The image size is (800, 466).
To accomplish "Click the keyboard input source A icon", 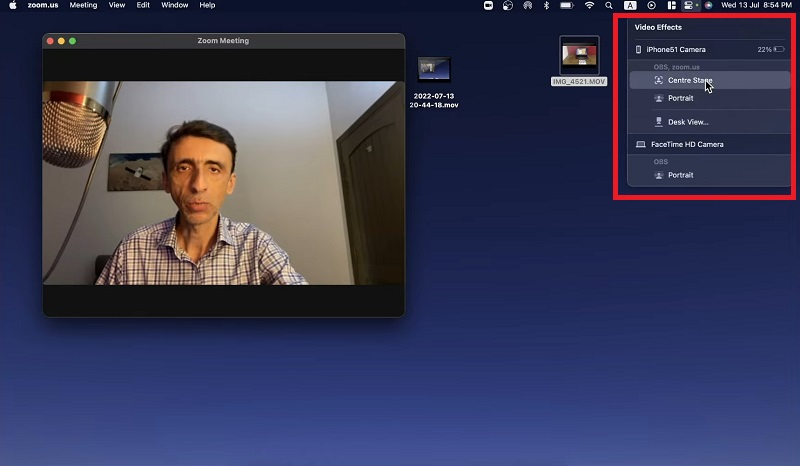I will (630, 5).
